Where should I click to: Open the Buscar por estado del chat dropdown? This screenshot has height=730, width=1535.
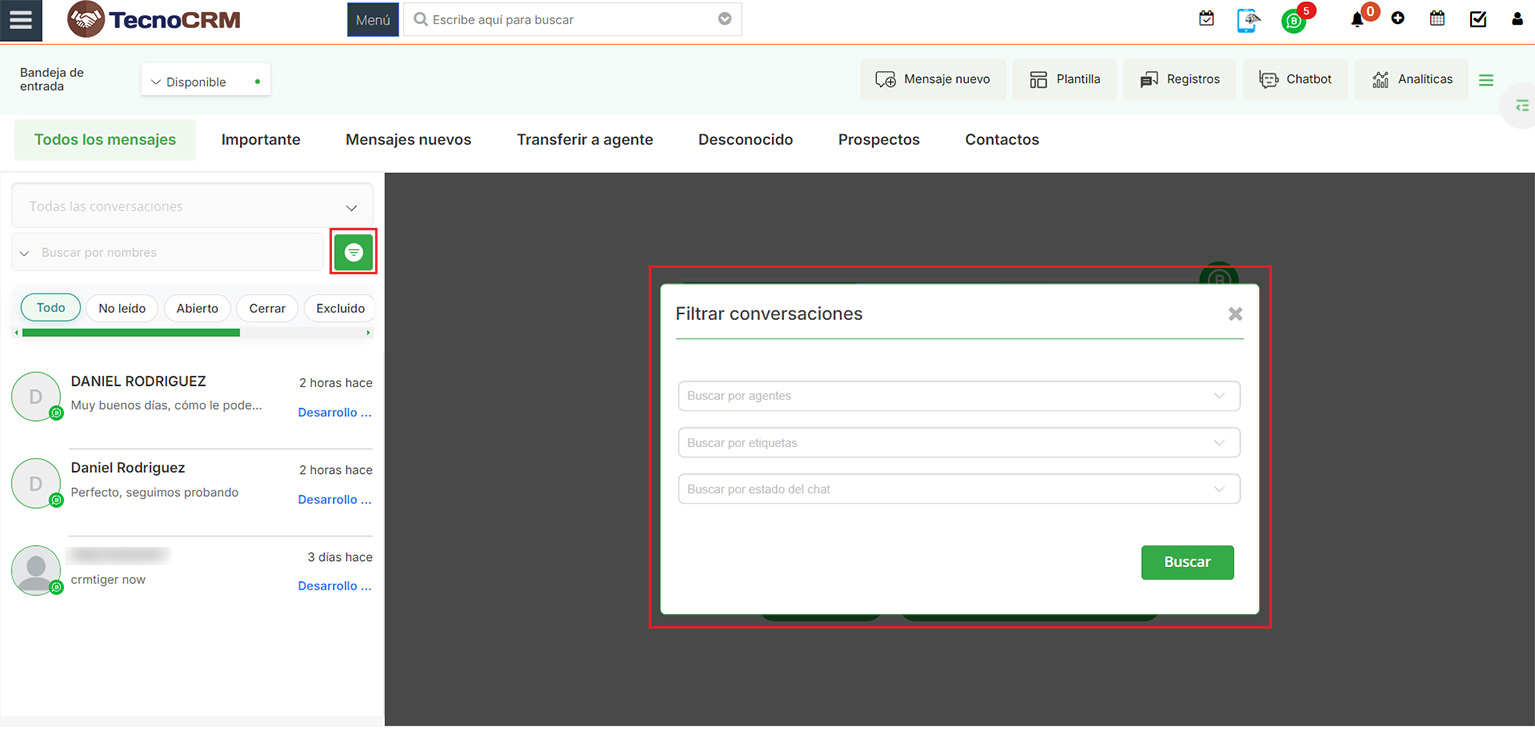958,490
